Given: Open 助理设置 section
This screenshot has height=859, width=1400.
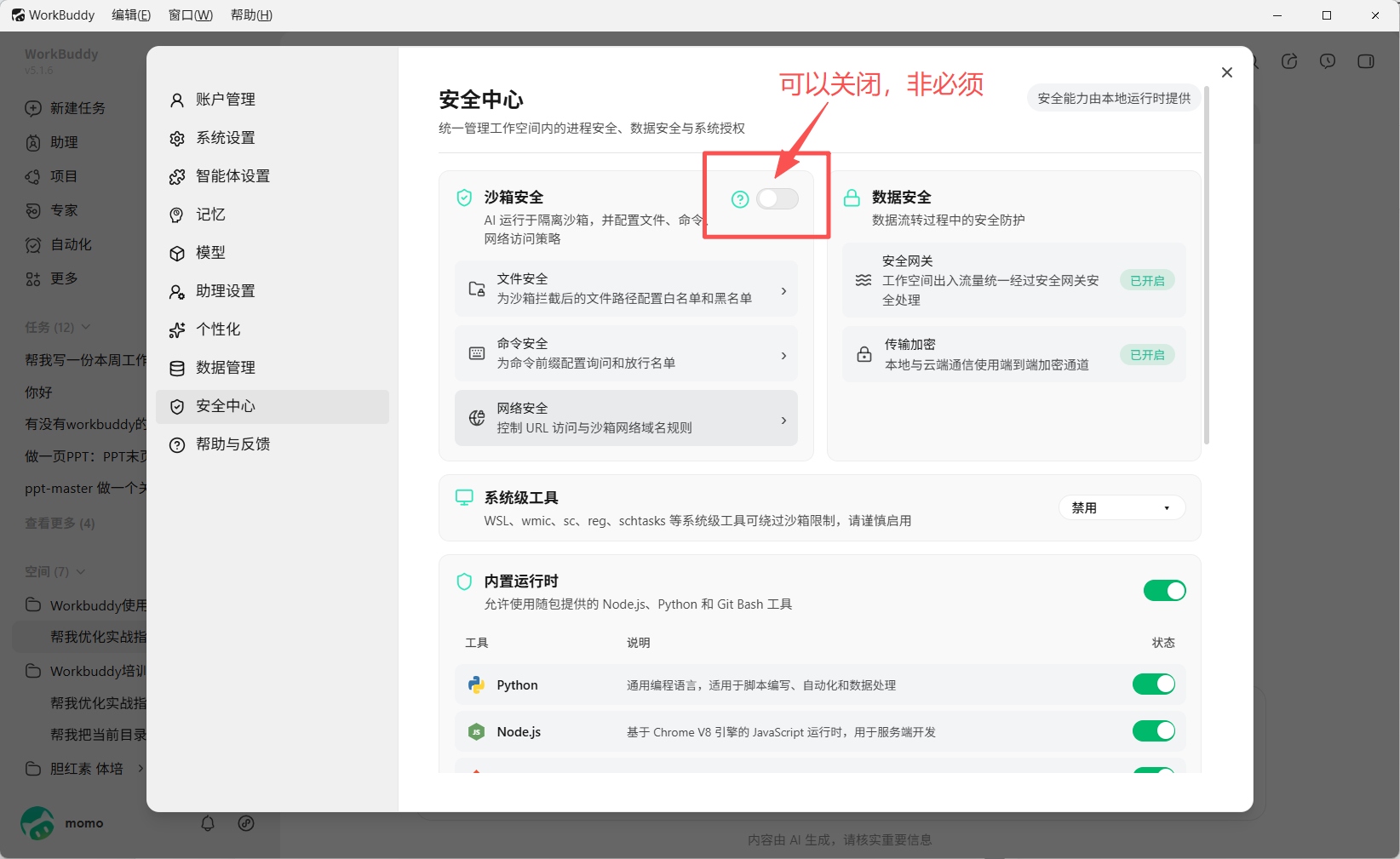Looking at the screenshot, I should point(273,291).
